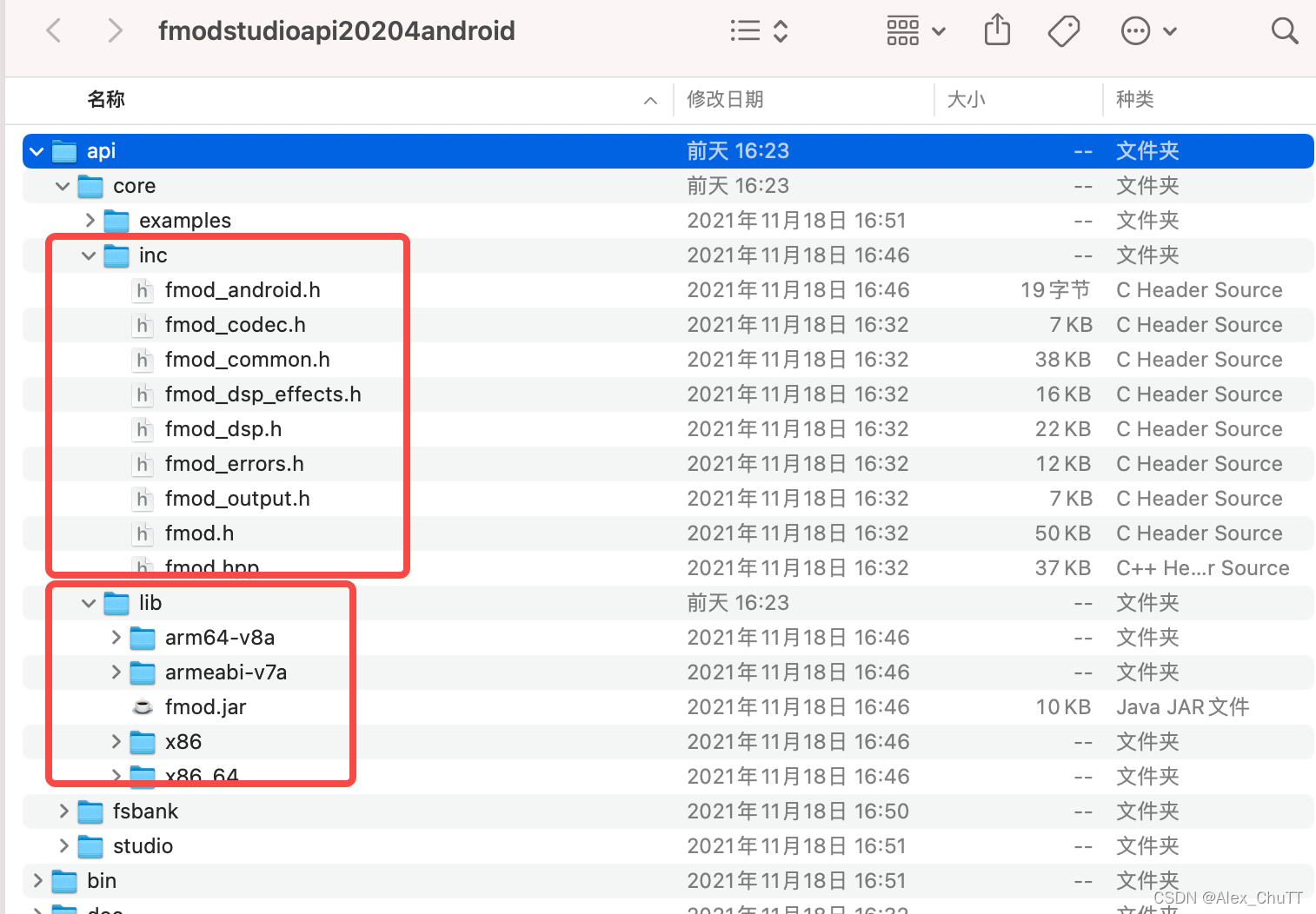Click the arm64-v8a folder icon
Screen dimensions: 1316x914
[143, 638]
